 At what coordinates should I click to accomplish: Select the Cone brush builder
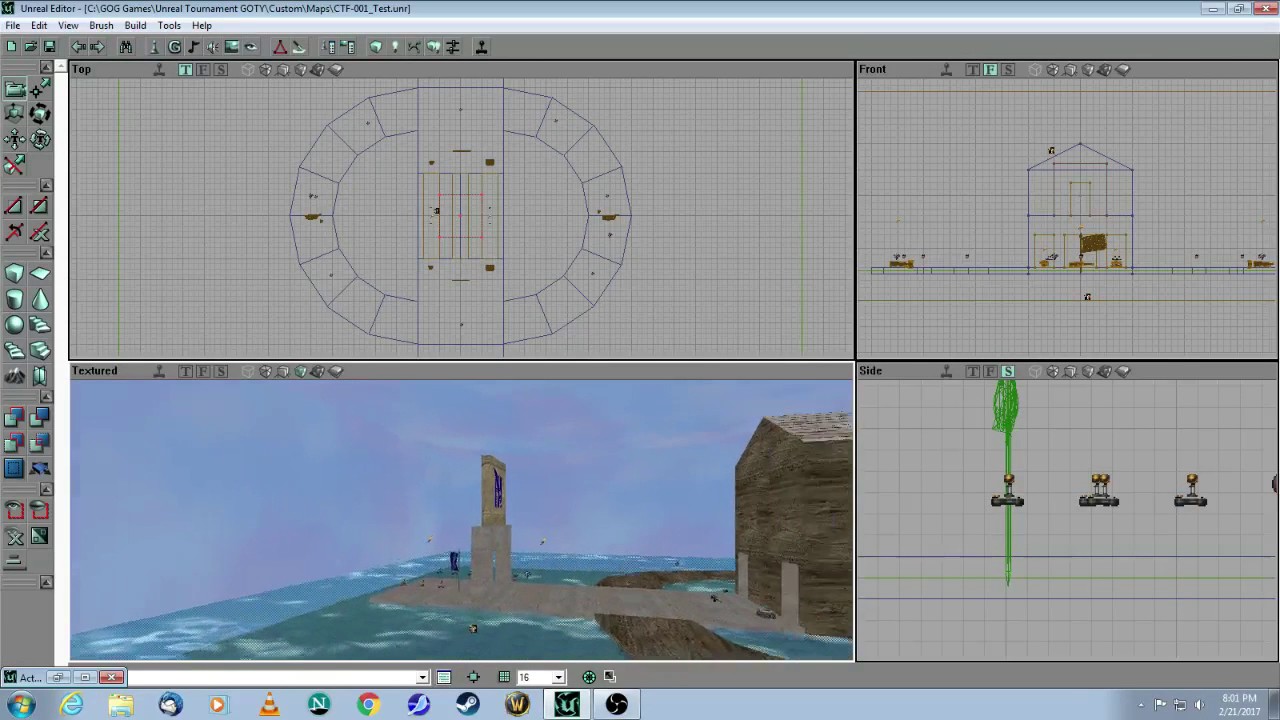pyautogui.click(x=40, y=299)
